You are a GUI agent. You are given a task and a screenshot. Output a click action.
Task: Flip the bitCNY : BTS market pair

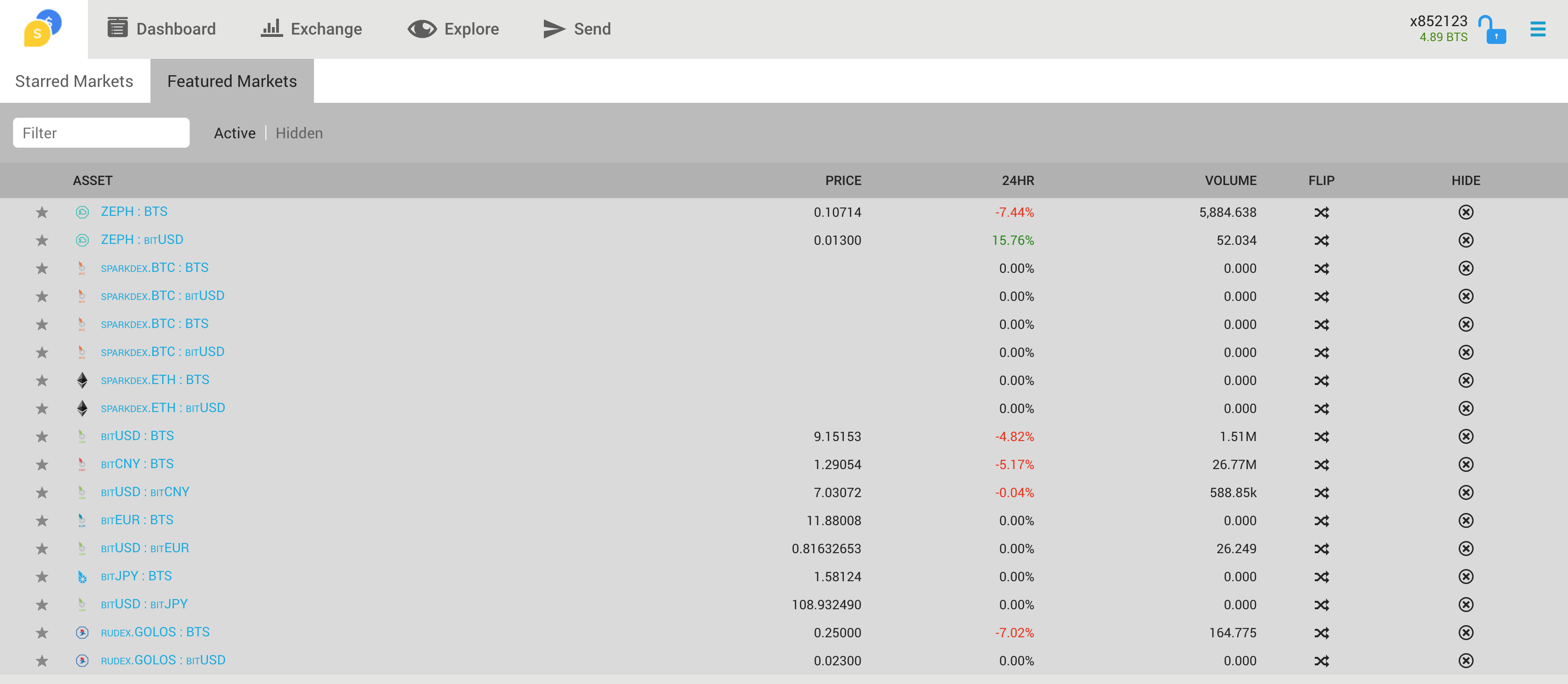(x=1321, y=465)
